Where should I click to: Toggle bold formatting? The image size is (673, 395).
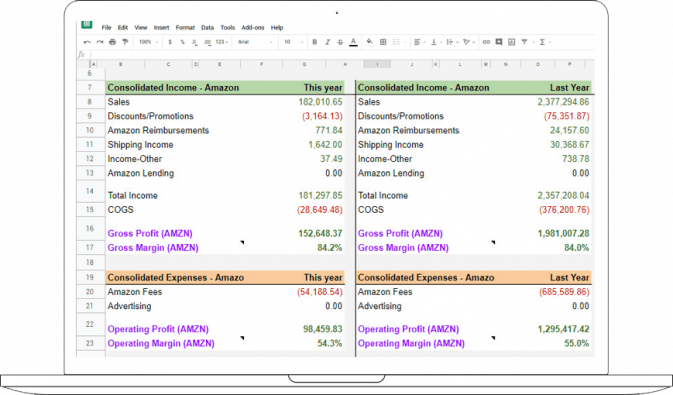[315, 42]
